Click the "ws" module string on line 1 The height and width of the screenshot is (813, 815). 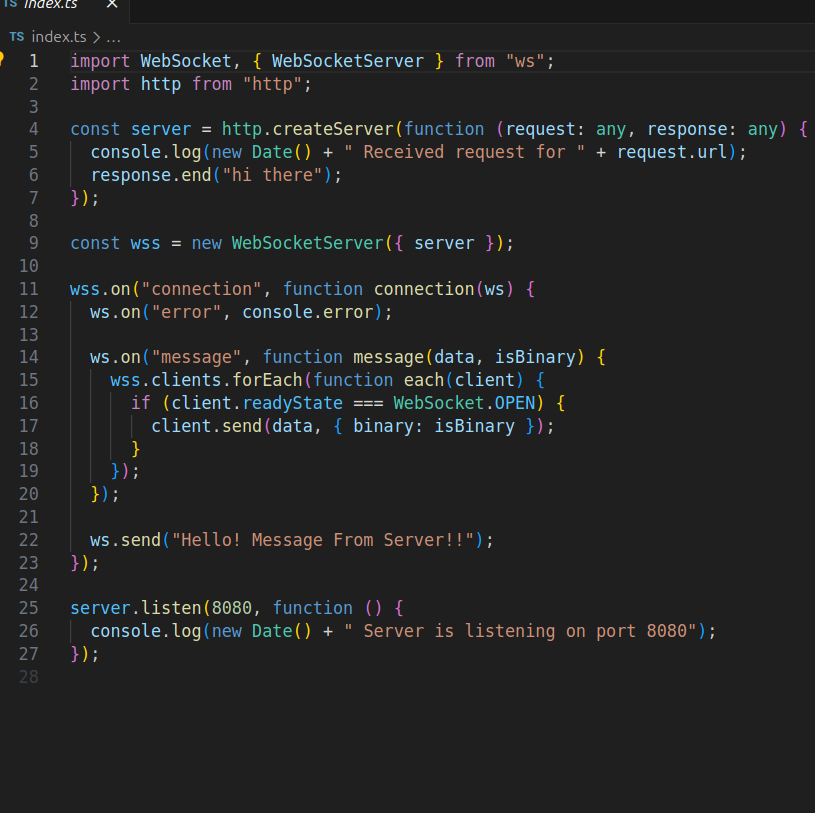(525, 61)
